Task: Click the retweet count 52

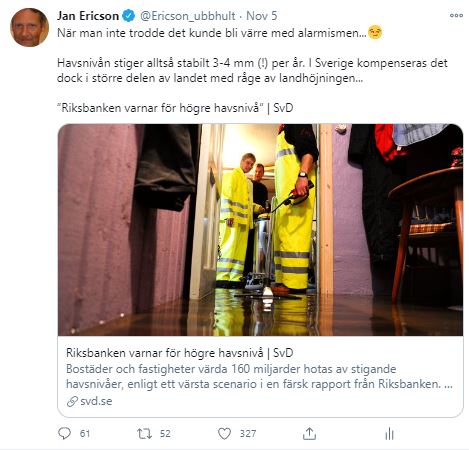Action: [165, 434]
